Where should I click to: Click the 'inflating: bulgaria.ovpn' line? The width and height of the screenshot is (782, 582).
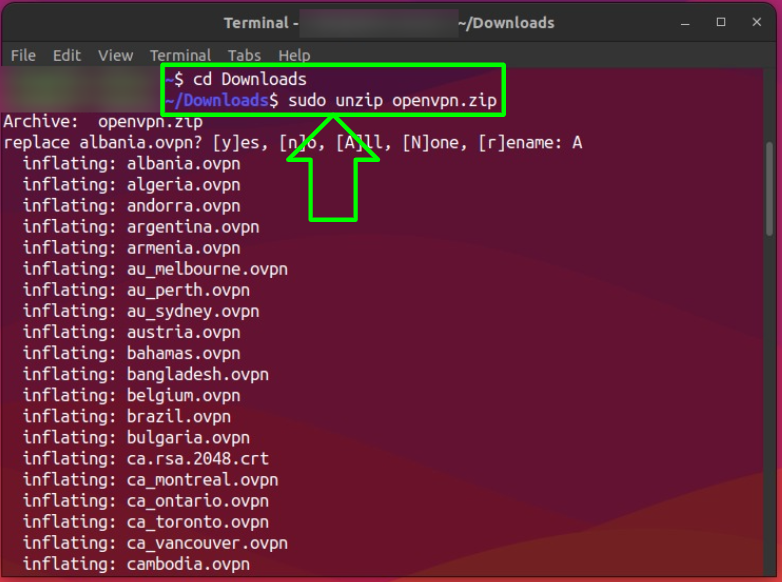(x=136, y=438)
